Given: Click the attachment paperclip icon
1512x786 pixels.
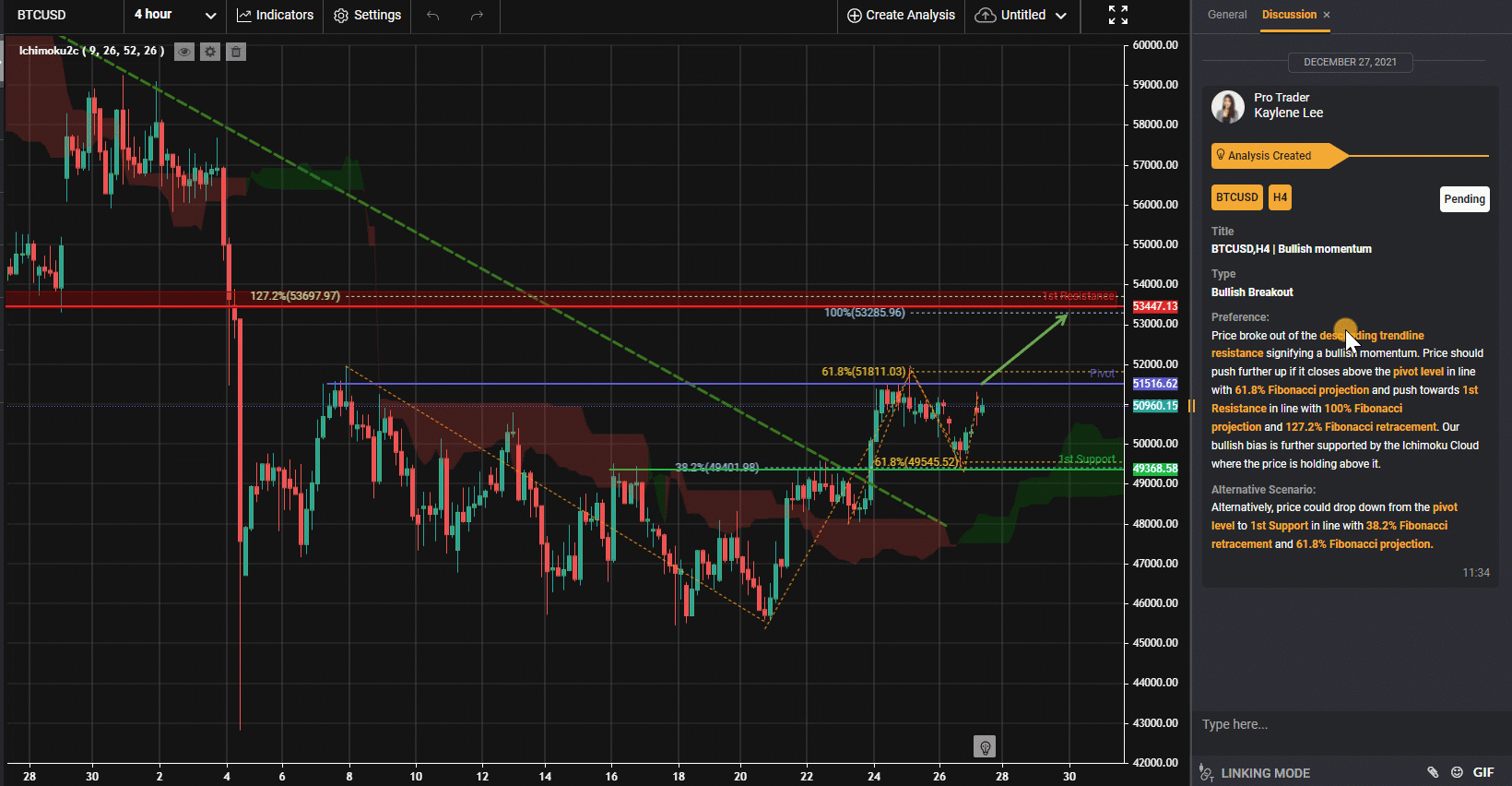Looking at the screenshot, I should click(x=1433, y=773).
